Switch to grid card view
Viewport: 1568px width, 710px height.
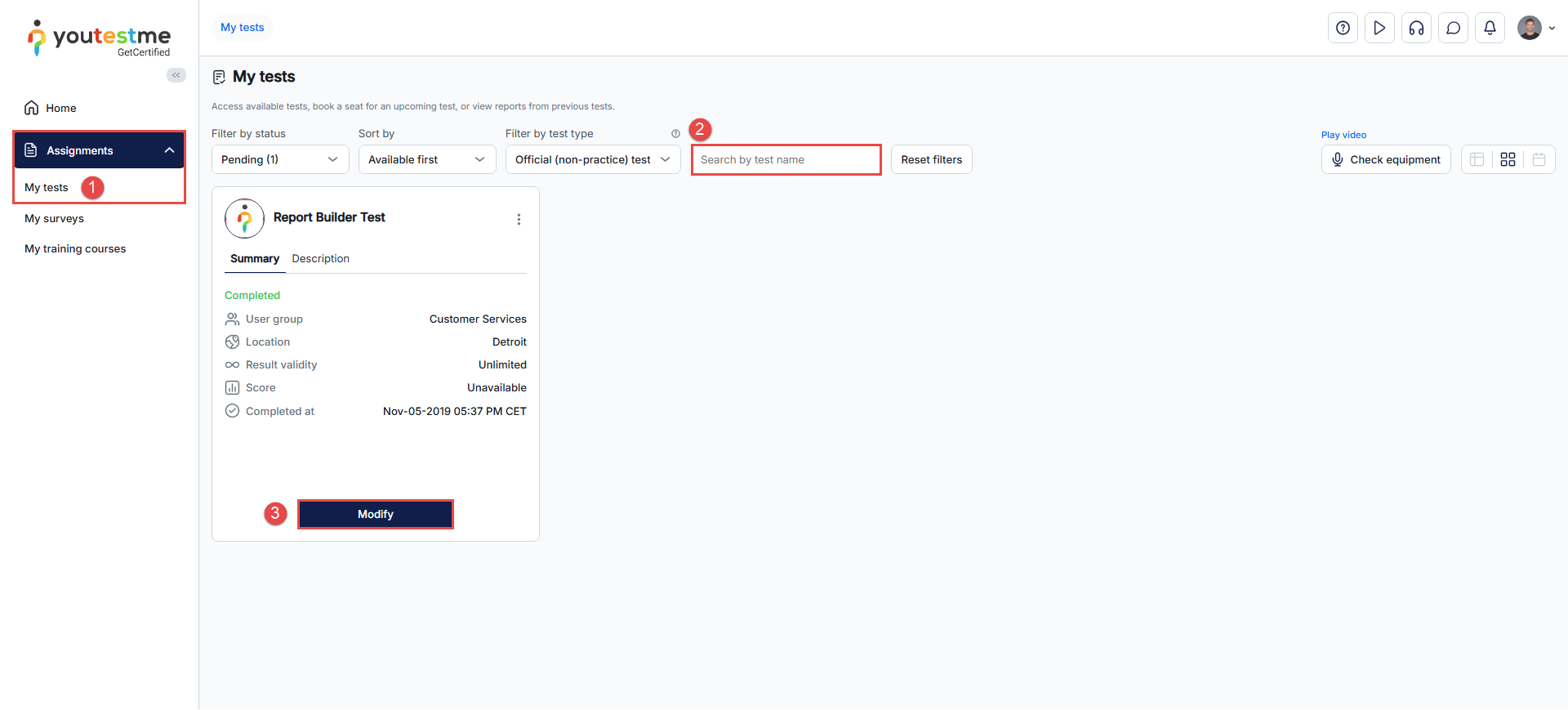pyautogui.click(x=1508, y=159)
